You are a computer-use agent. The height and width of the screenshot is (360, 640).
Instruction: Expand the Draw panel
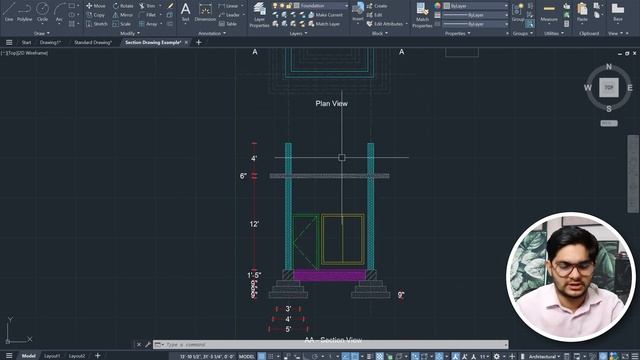42,33
